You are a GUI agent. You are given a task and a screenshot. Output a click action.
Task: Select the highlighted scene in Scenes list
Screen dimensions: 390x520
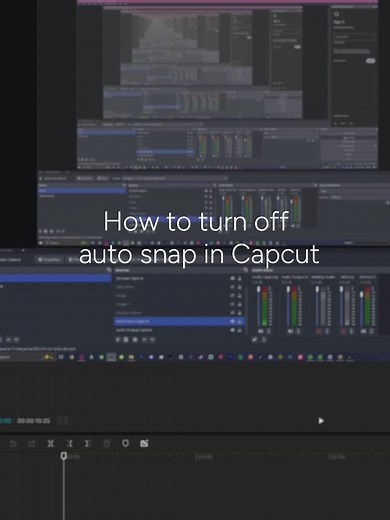[x=55, y=278]
